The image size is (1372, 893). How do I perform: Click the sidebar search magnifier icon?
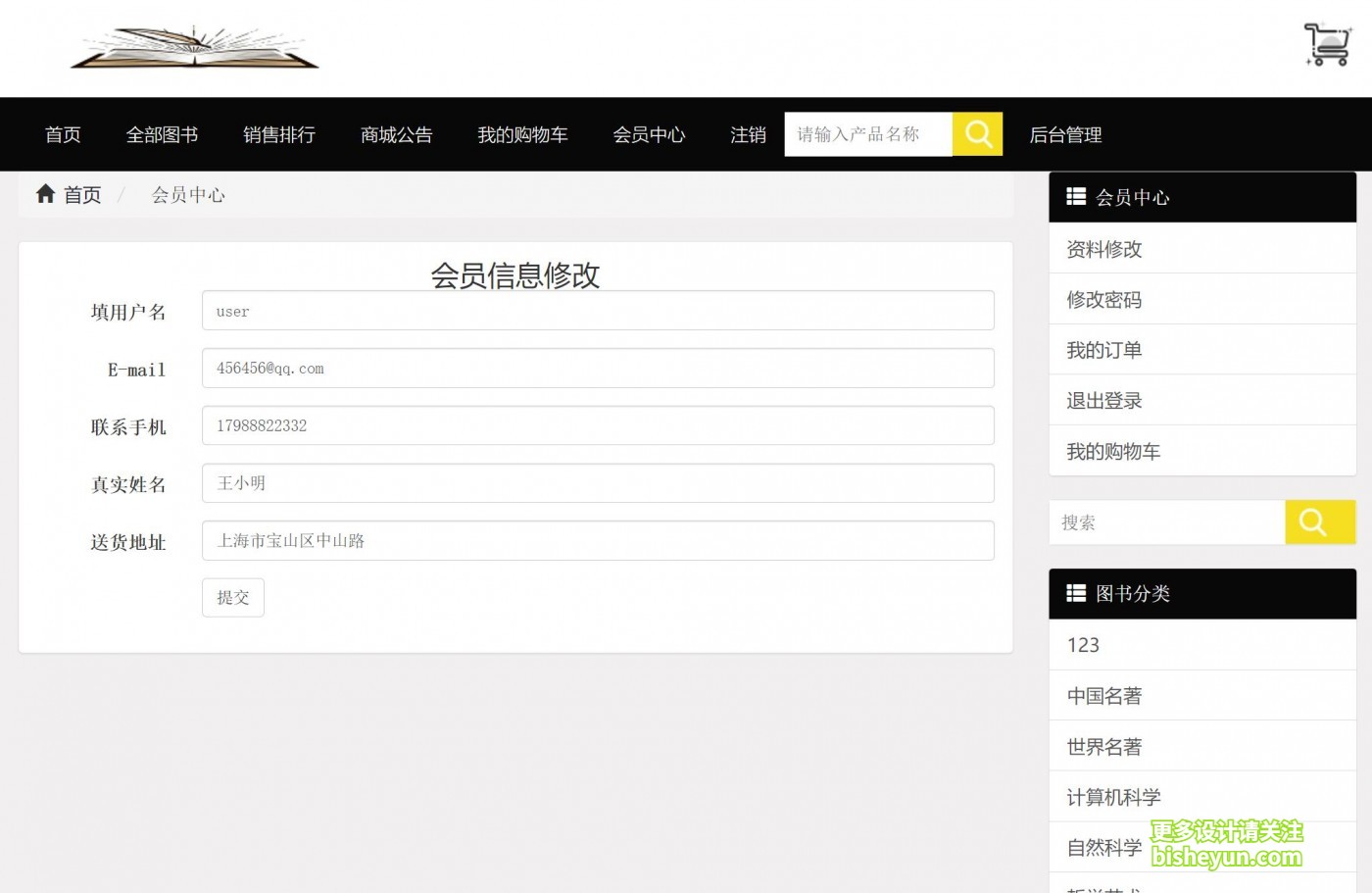tap(1319, 521)
